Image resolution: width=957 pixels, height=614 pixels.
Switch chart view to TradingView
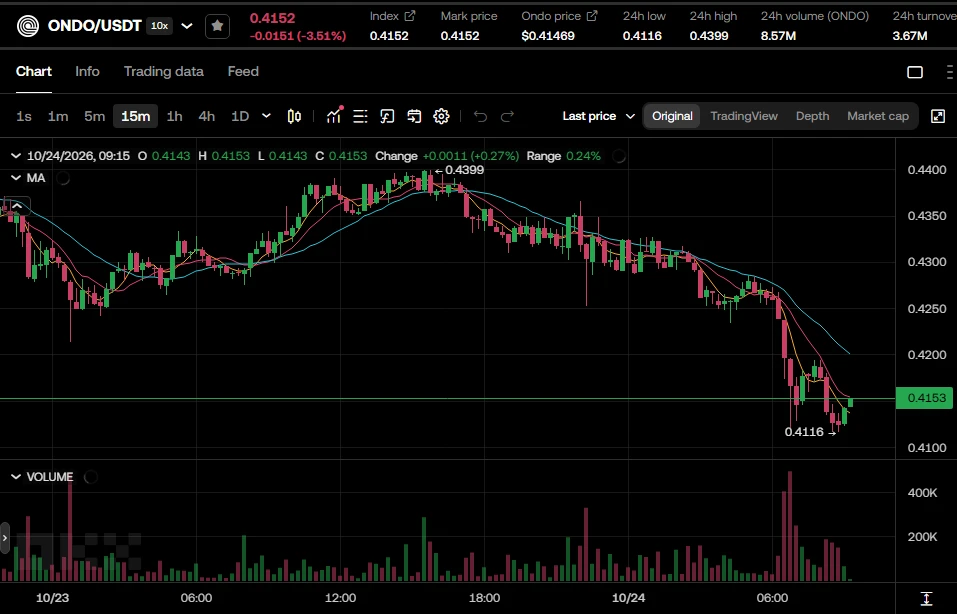tap(743, 116)
